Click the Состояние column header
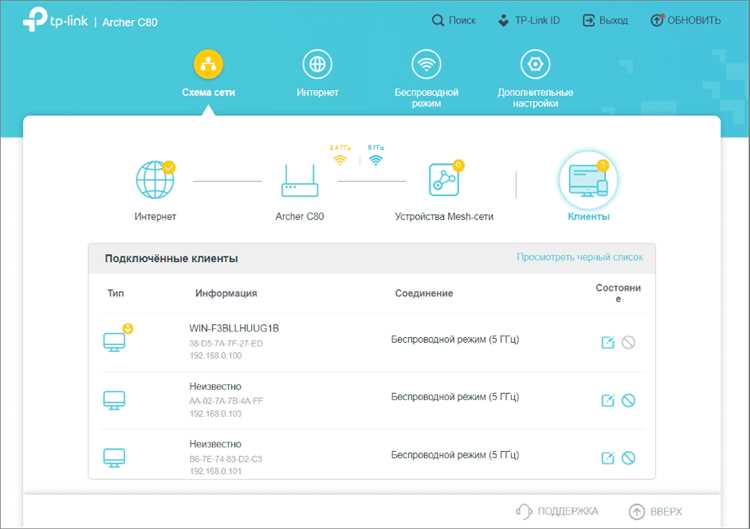This screenshot has width=750, height=529. [618, 293]
